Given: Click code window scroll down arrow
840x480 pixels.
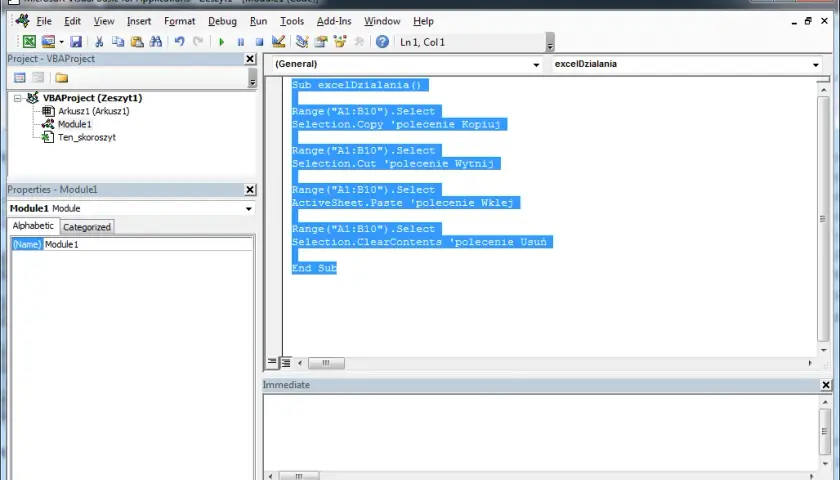Looking at the screenshot, I should (823, 350).
